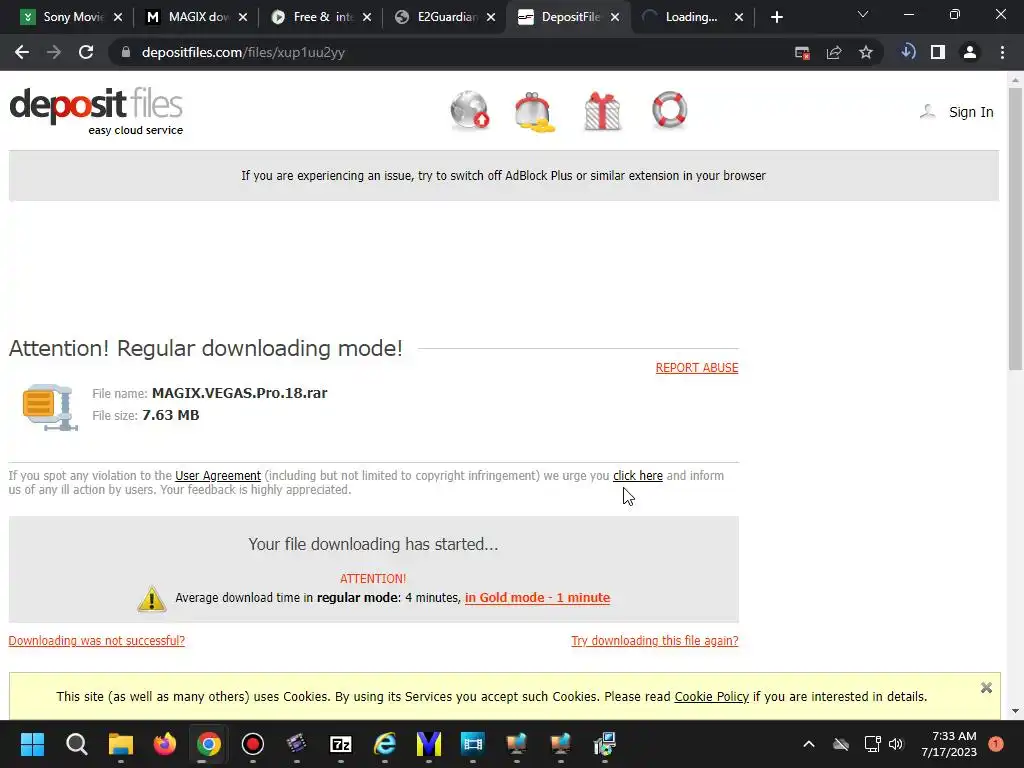Image resolution: width=1024 pixels, height=768 pixels.
Task: Click the page vertical scrollbar thumb
Action: tap(1015, 229)
